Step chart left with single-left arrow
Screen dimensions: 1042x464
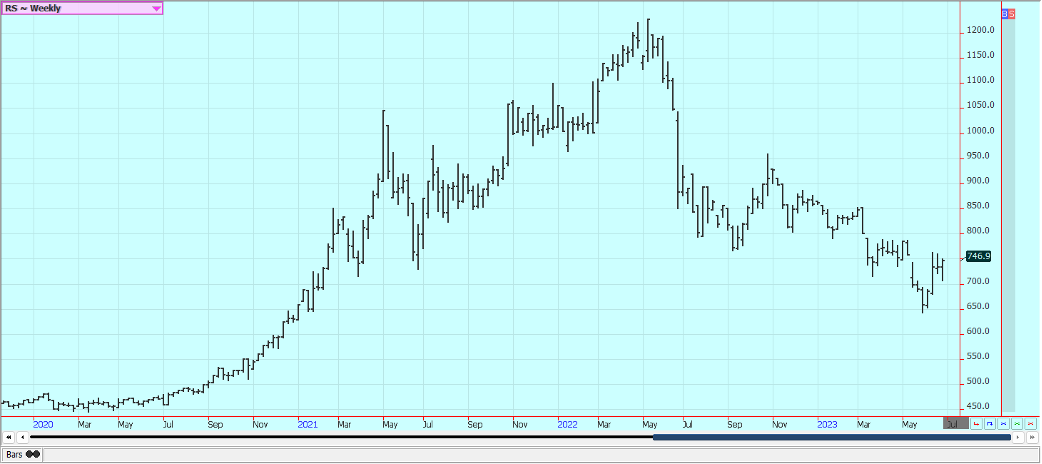(x=22, y=437)
